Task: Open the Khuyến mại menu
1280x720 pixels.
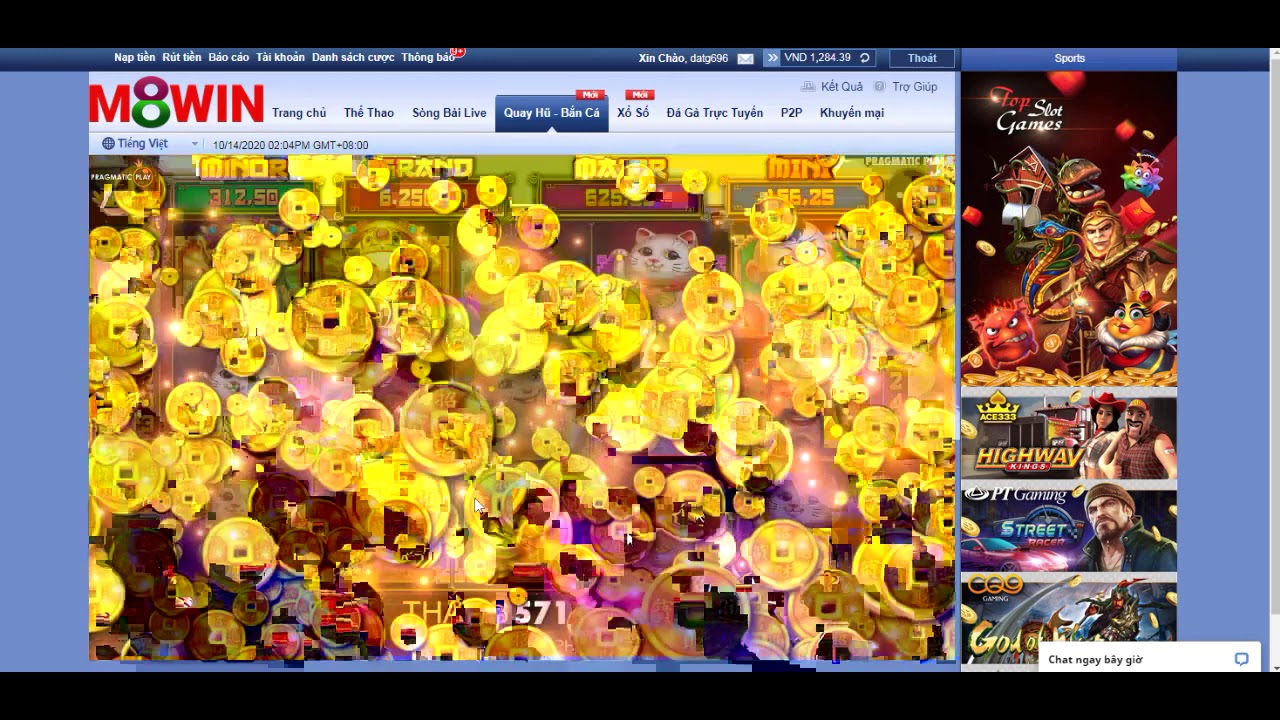Action: 852,113
